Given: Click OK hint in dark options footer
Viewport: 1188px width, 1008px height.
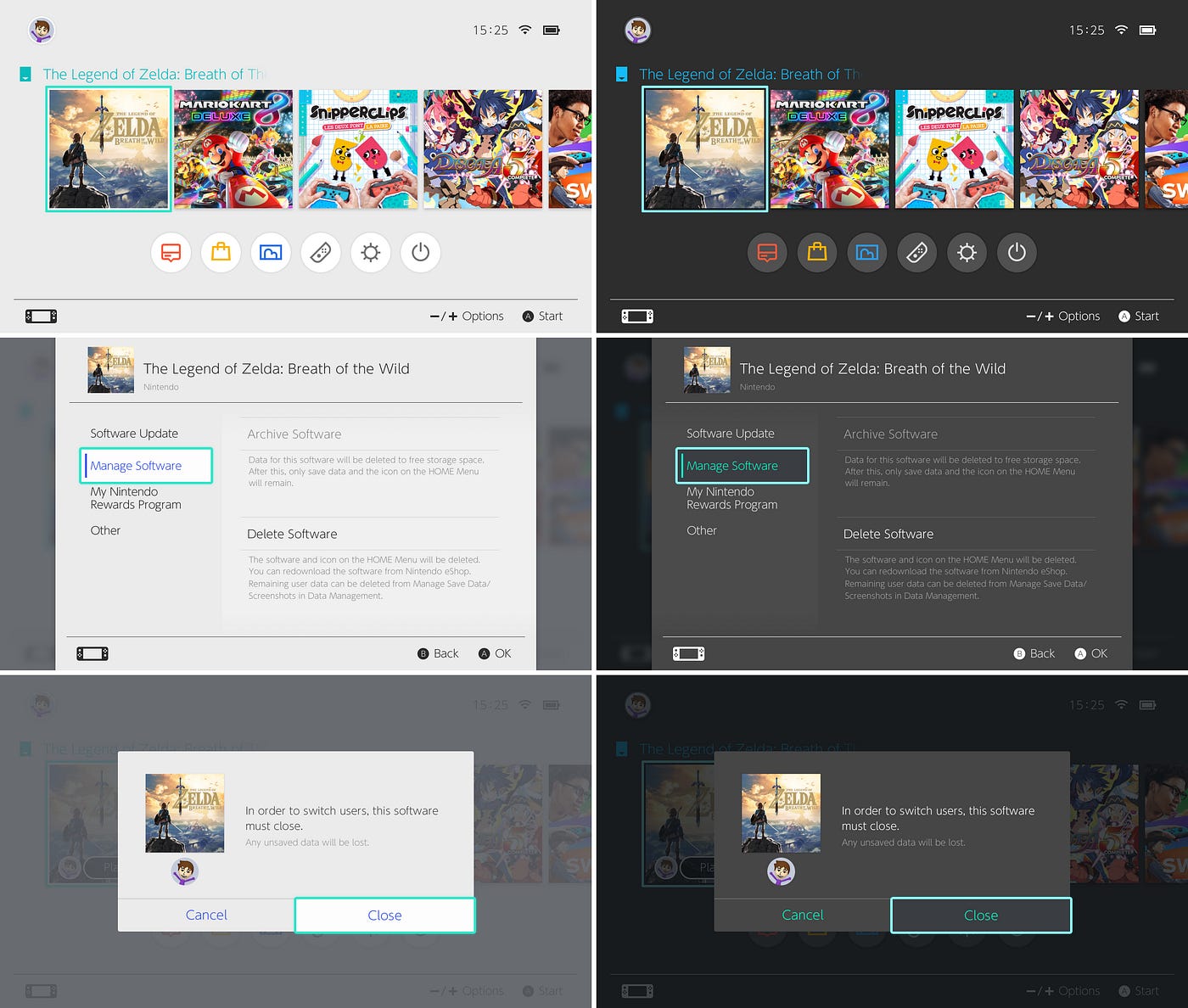Looking at the screenshot, I should click(x=1091, y=653).
